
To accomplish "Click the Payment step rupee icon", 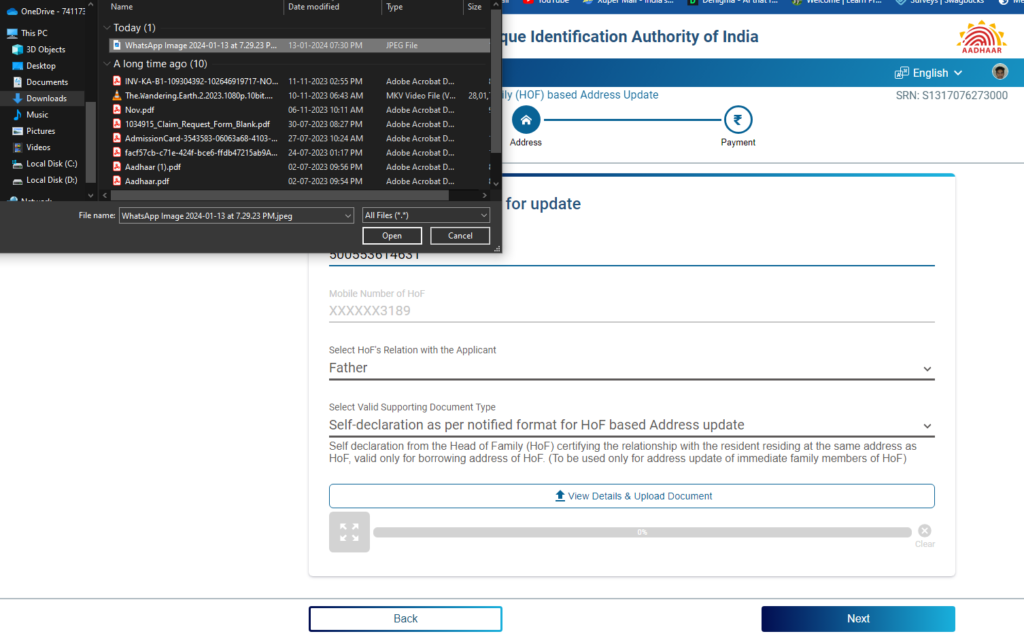I will tap(738, 119).
